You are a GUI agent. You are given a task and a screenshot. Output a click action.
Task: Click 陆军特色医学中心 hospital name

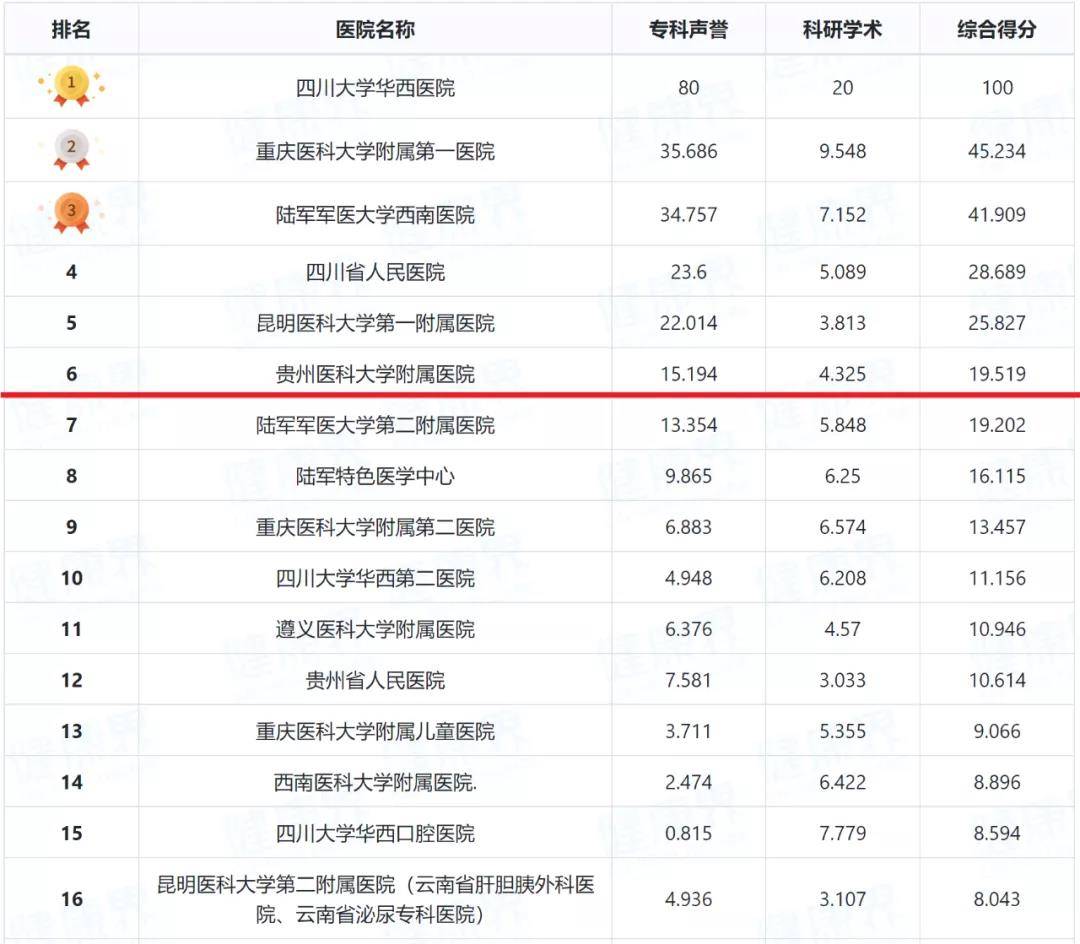[375, 476]
